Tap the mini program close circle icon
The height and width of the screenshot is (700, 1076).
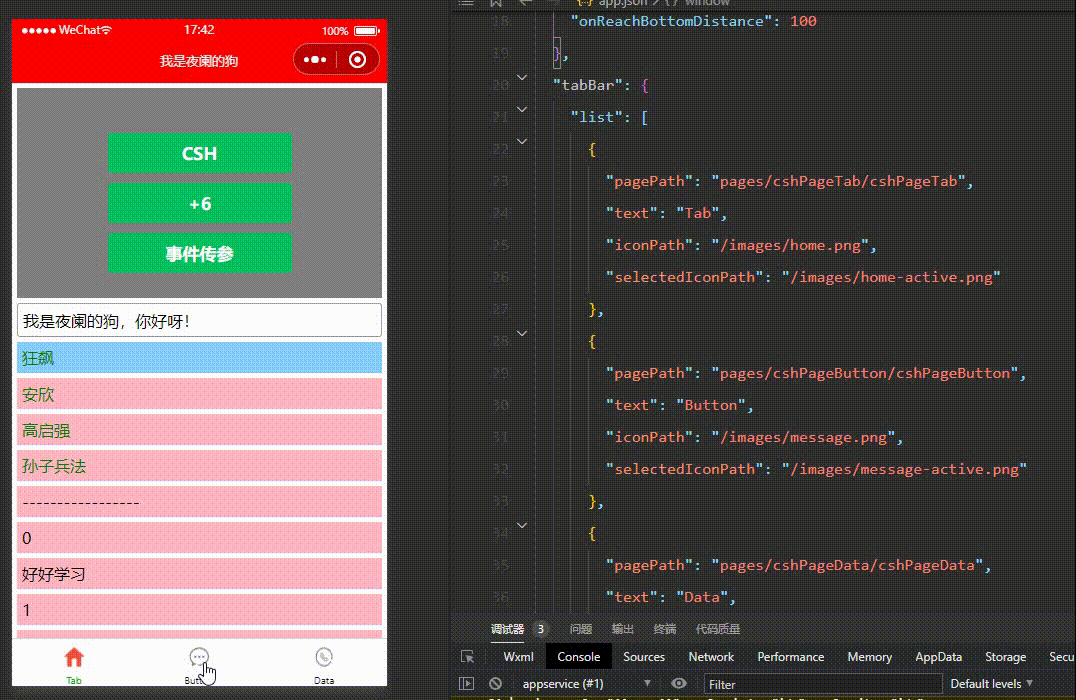pos(357,60)
